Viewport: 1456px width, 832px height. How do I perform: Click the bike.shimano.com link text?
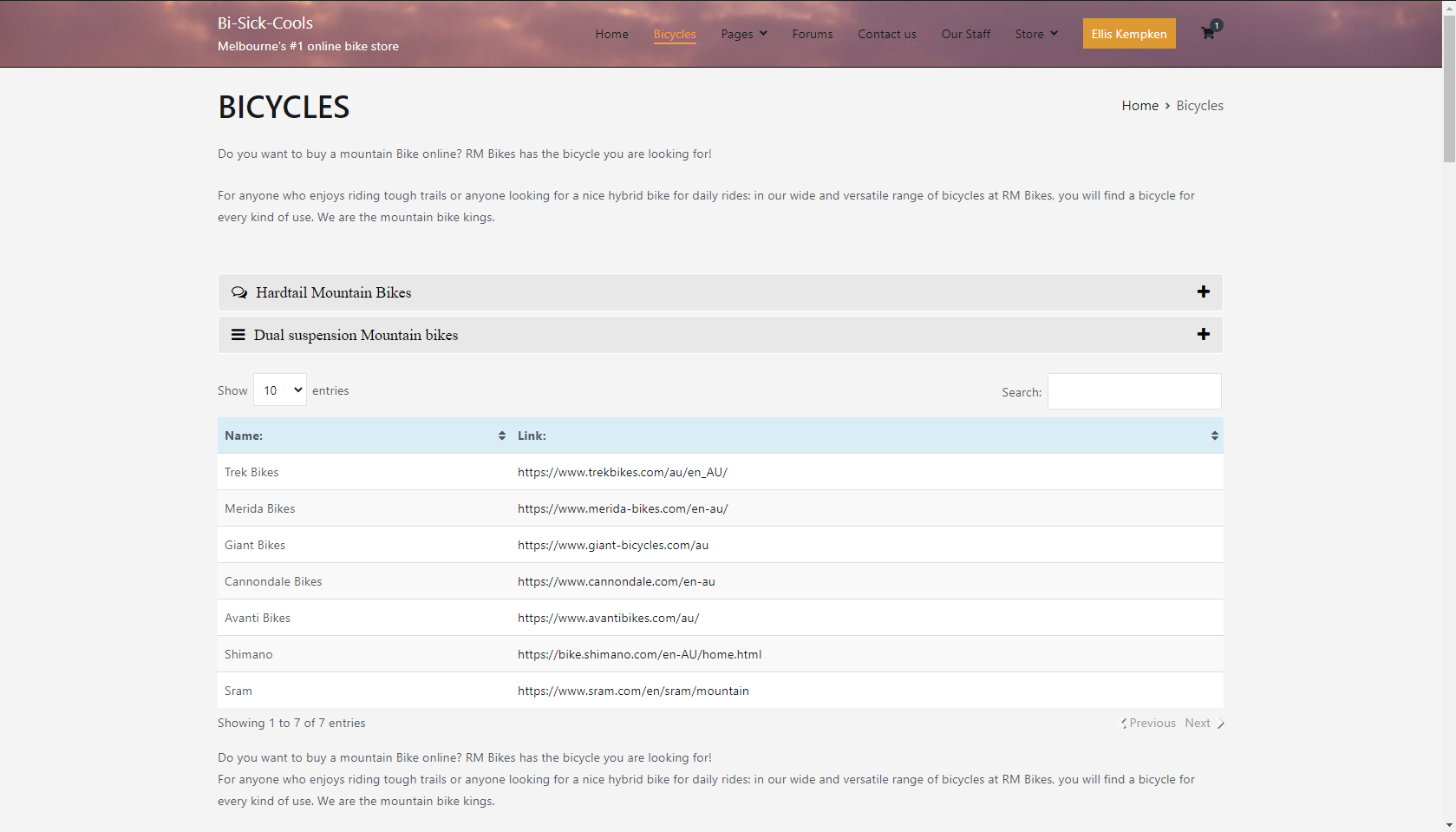(x=640, y=654)
